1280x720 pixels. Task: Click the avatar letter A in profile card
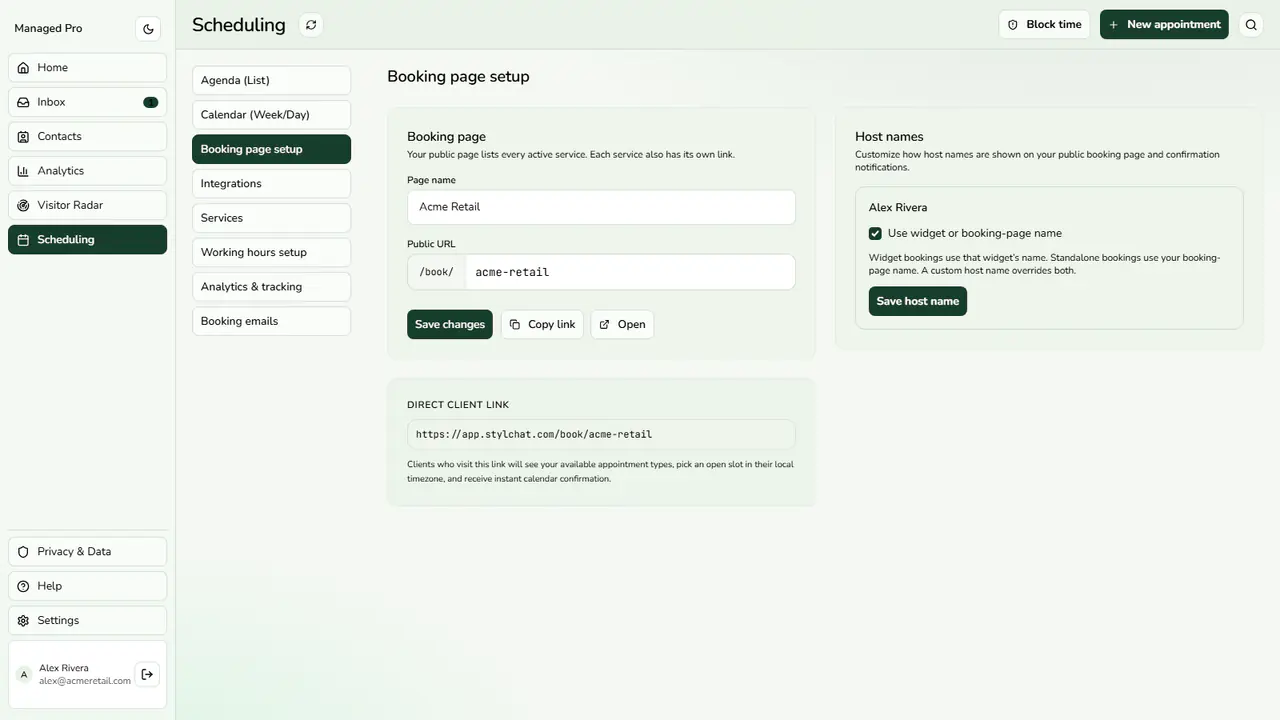click(x=24, y=675)
